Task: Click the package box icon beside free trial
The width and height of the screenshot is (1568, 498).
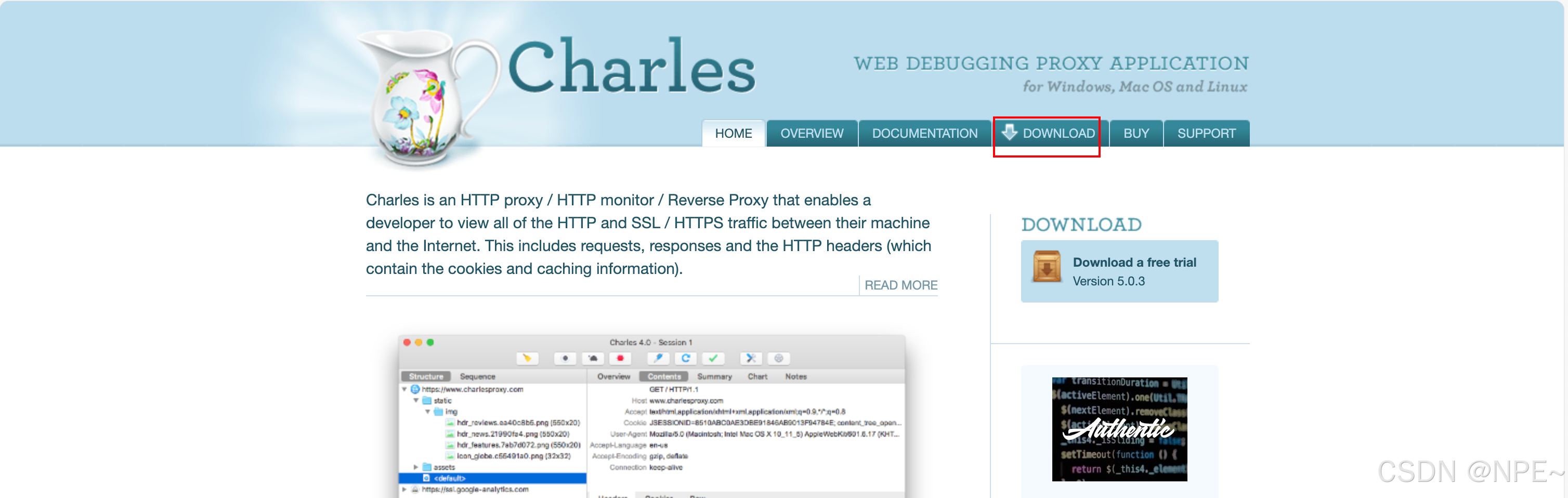Action: click(x=1047, y=267)
